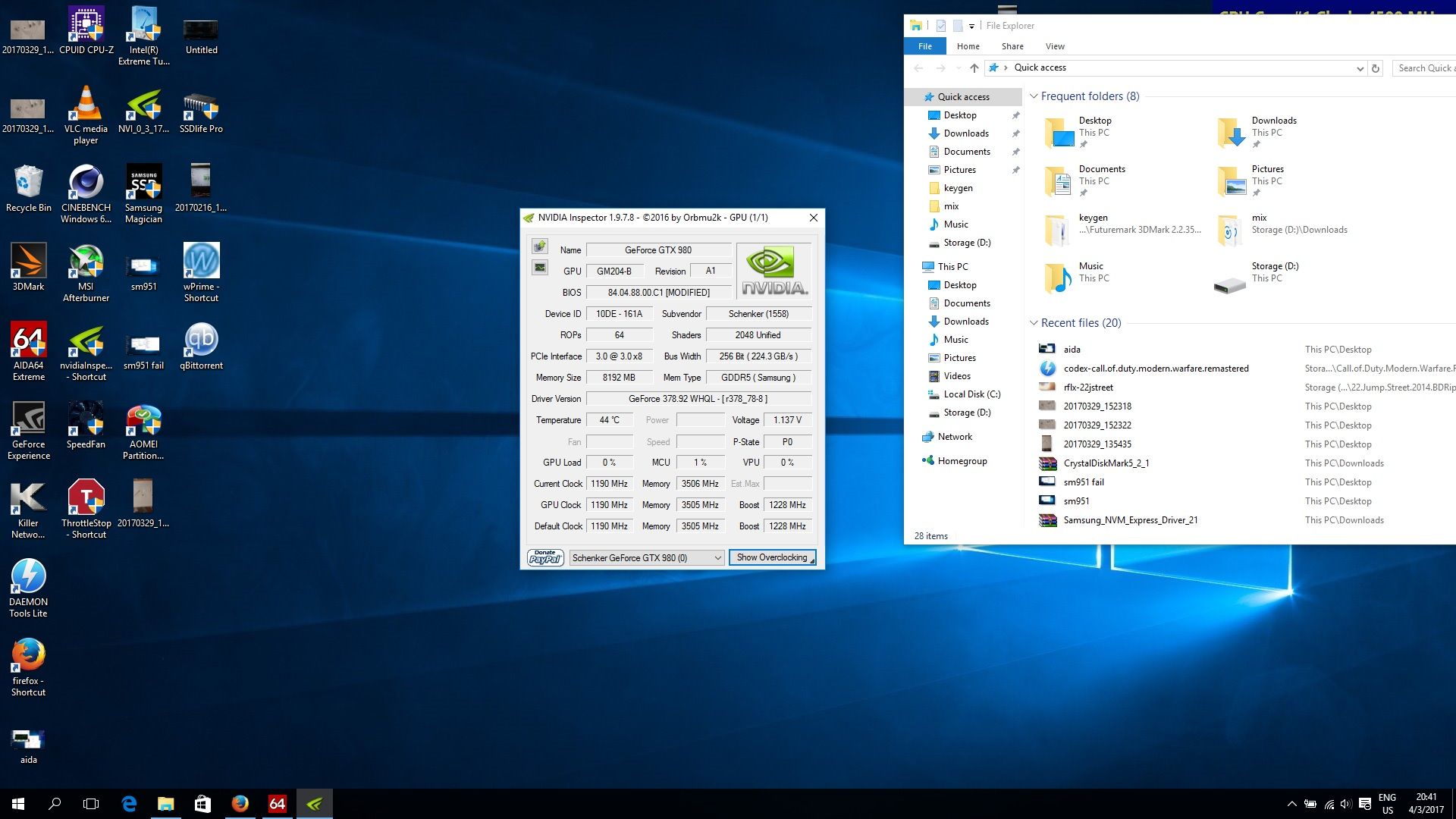Screen dimensions: 1456x819
Task: Collapse the Recent files section
Action: point(1034,323)
